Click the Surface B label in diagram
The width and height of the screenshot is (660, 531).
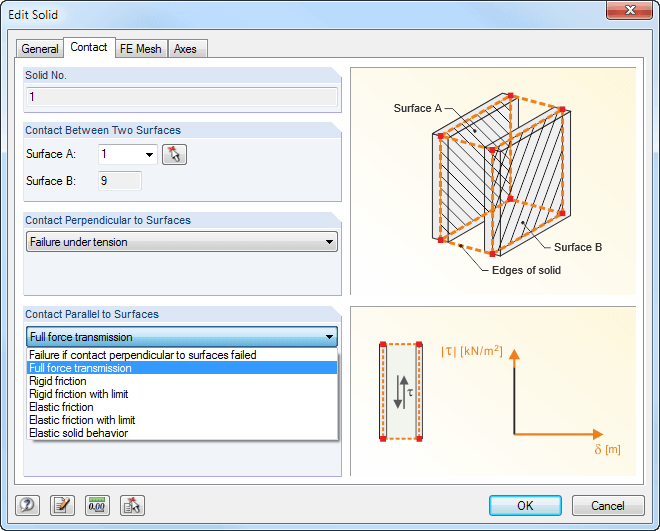coord(578,247)
